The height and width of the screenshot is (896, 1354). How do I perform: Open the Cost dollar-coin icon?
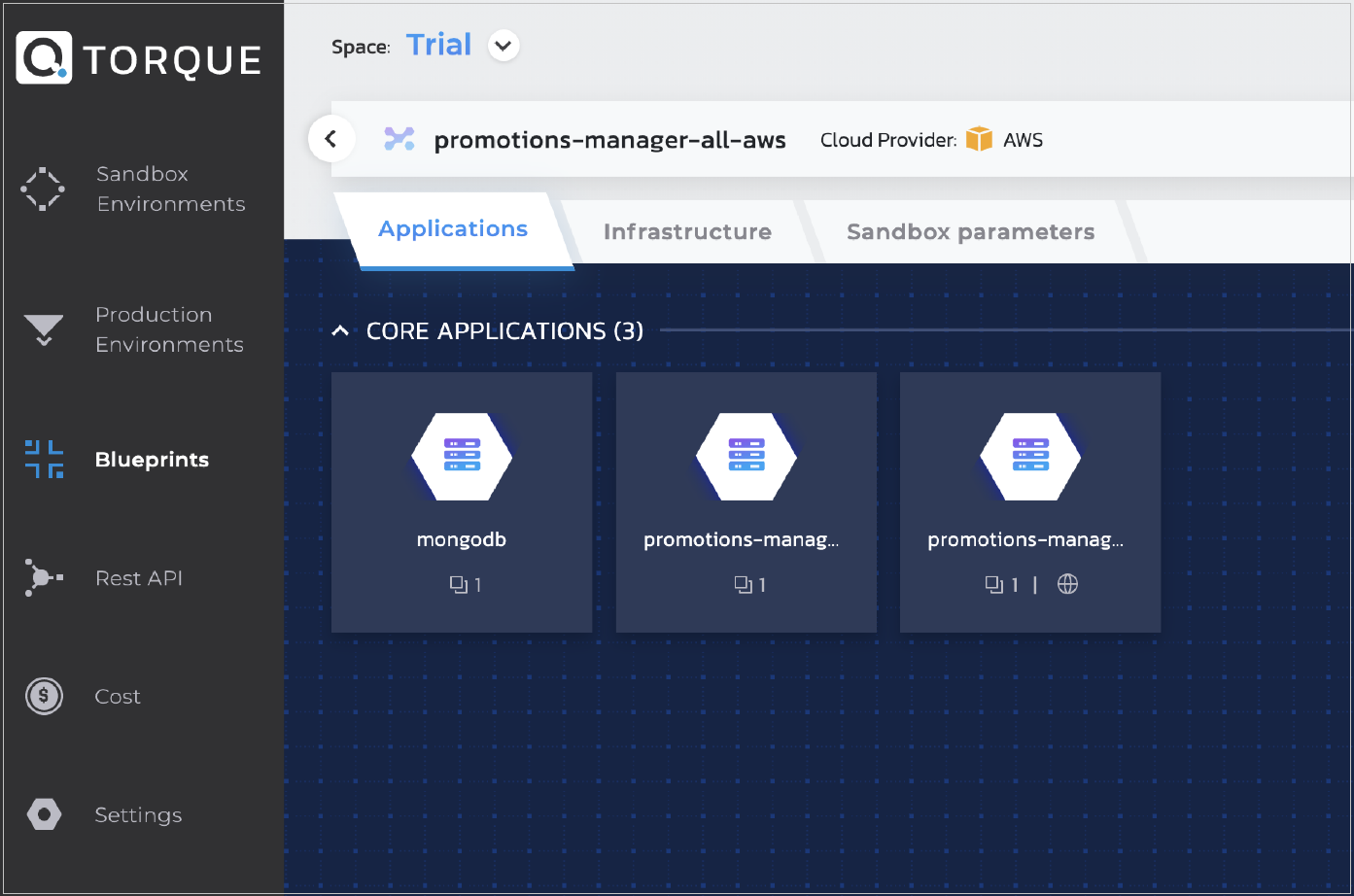(x=44, y=696)
